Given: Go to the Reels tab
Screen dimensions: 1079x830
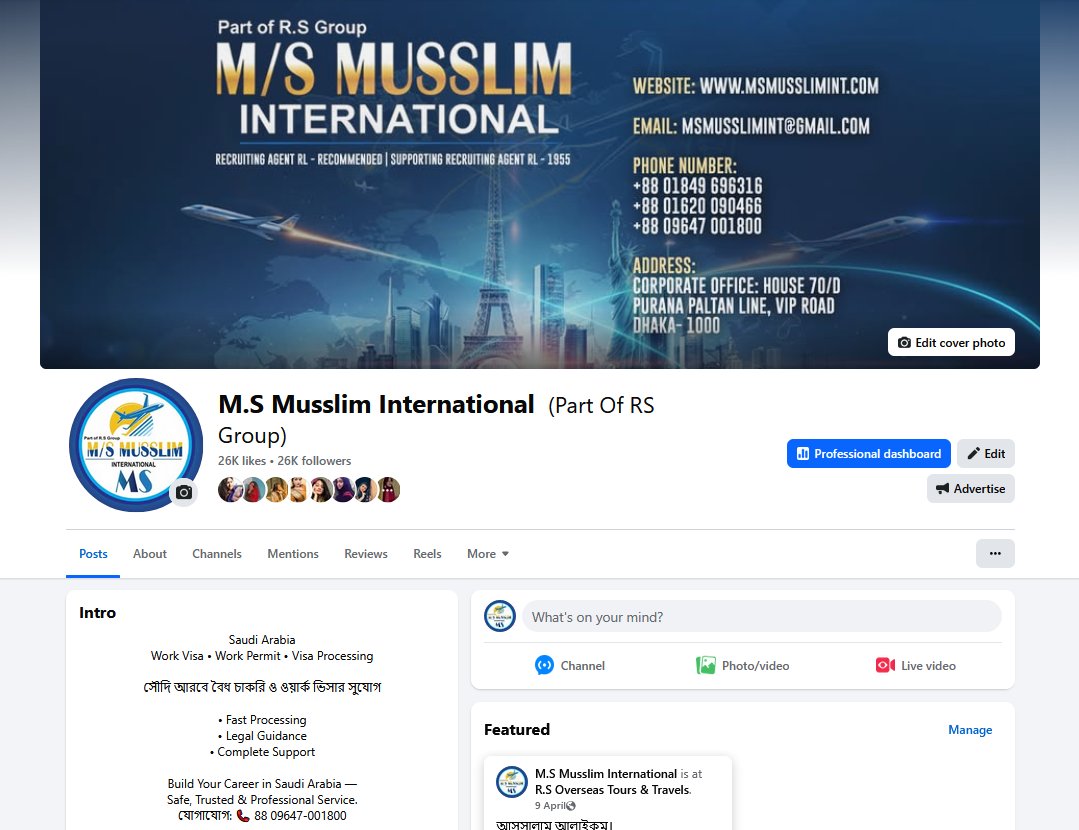Looking at the screenshot, I should (x=427, y=554).
